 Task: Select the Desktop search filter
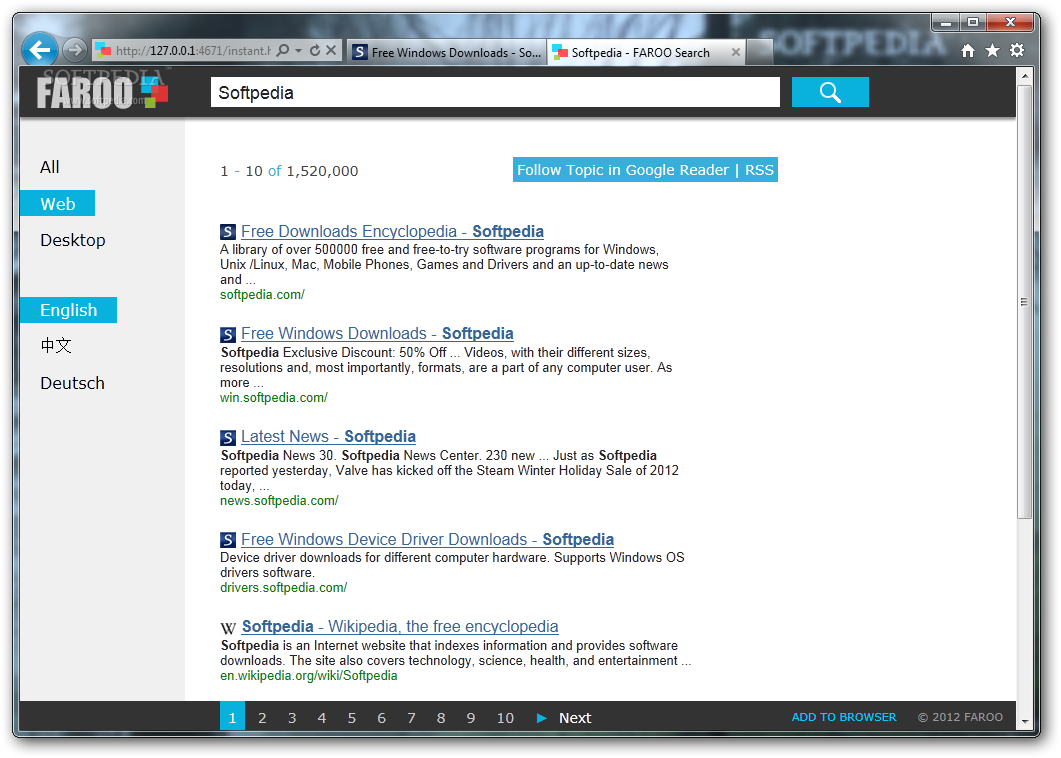72,240
